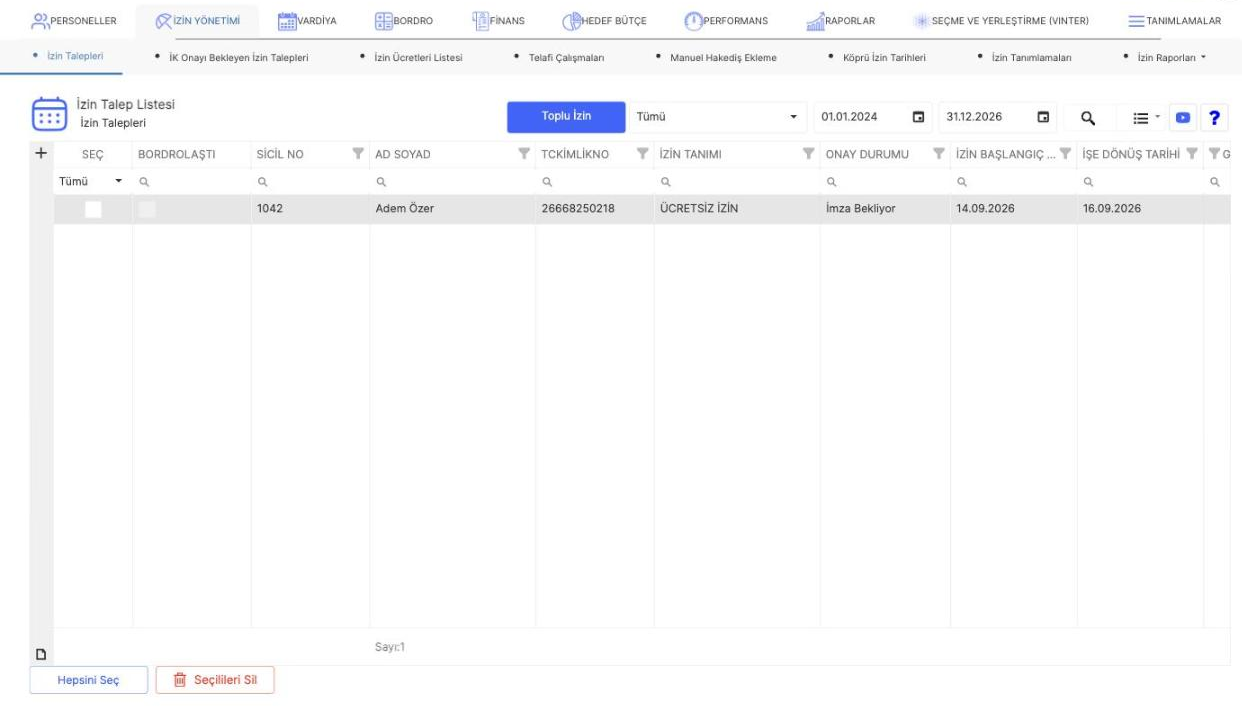Open the ONAY DURUMU column filter icon

tap(938, 154)
